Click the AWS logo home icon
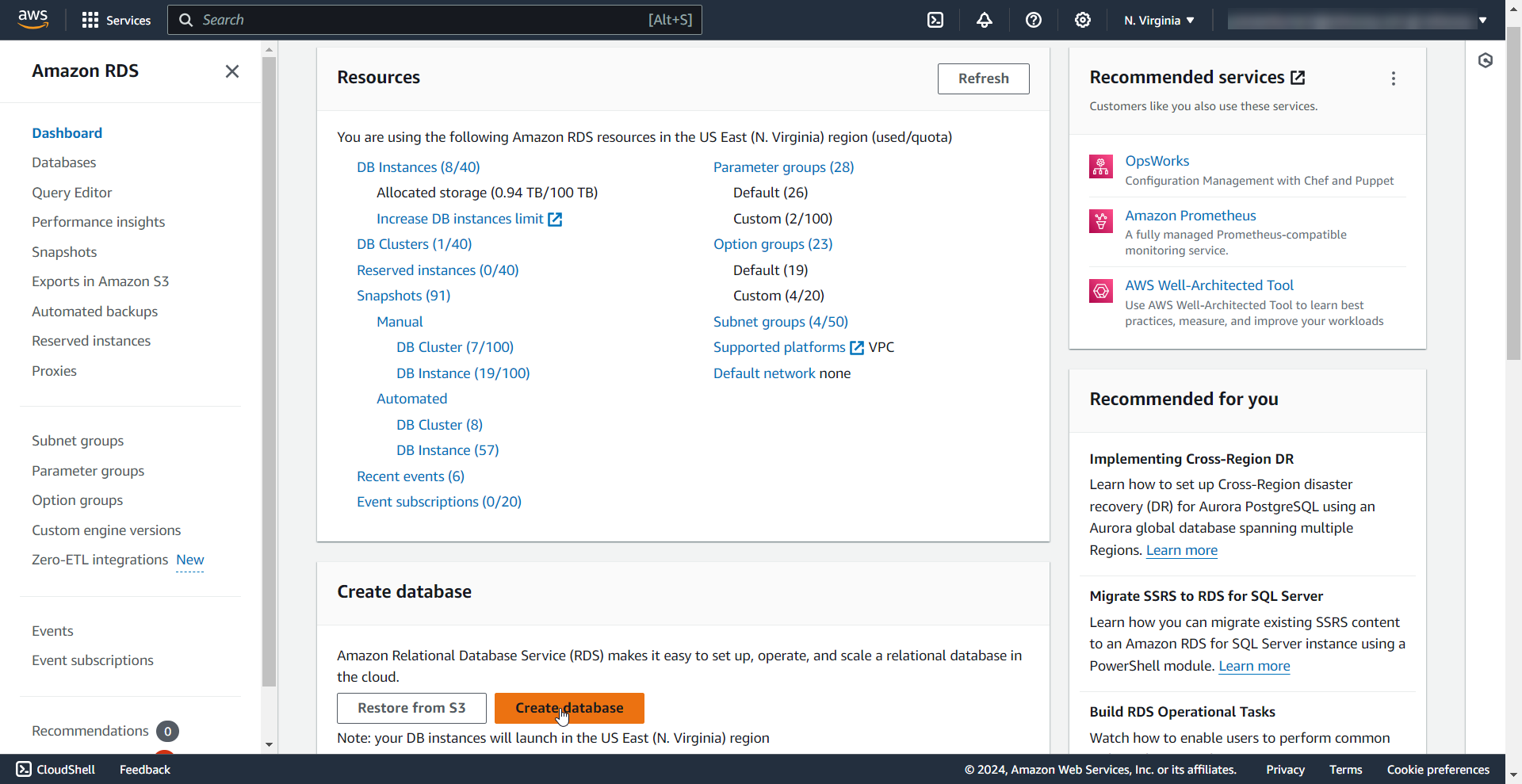1522x784 pixels. click(x=33, y=19)
